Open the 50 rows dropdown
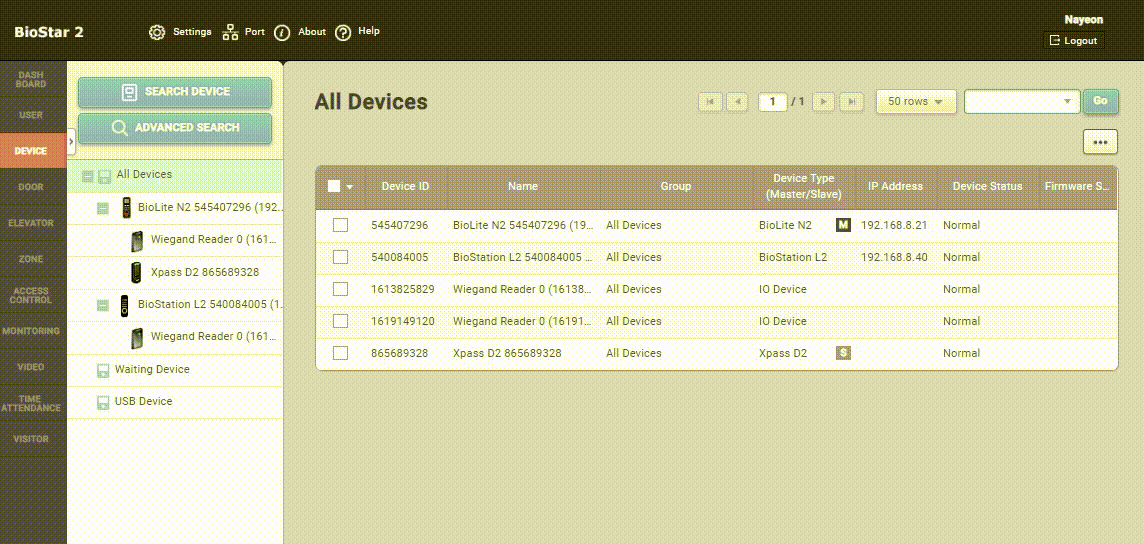The width and height of the screenshot is (1144, 544). point(916,102)
